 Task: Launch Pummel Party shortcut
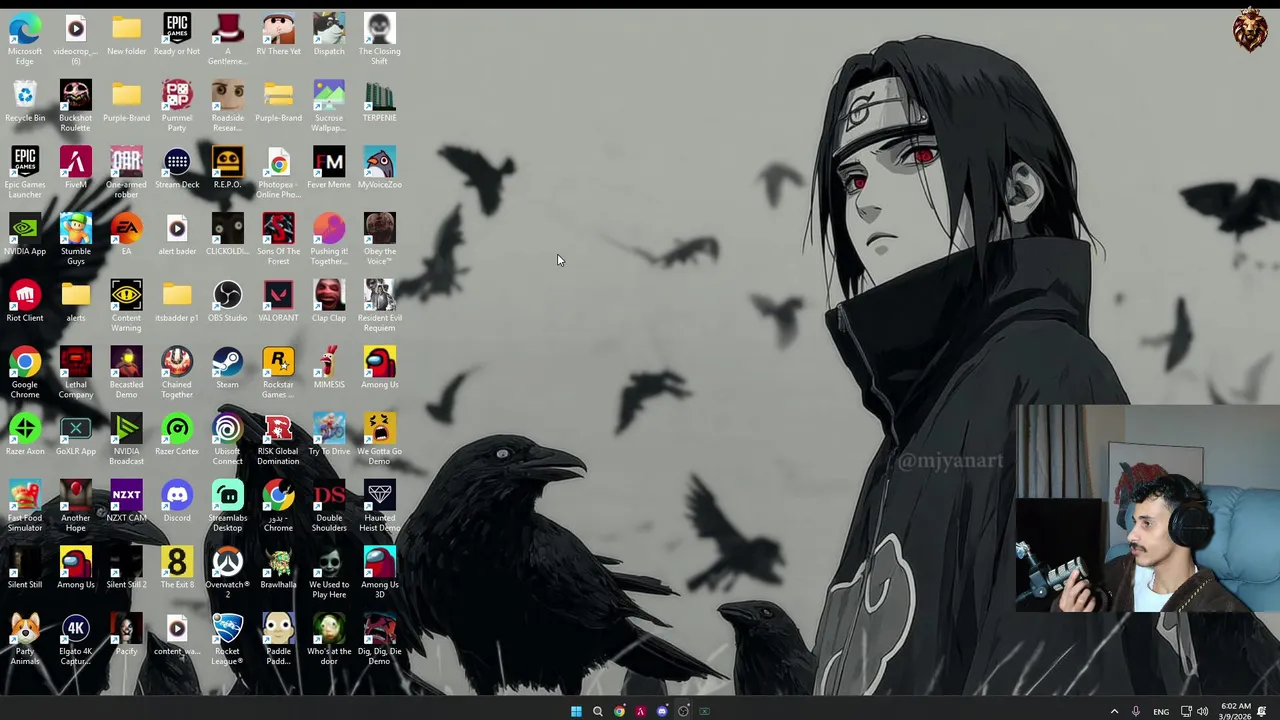(177, 106)
